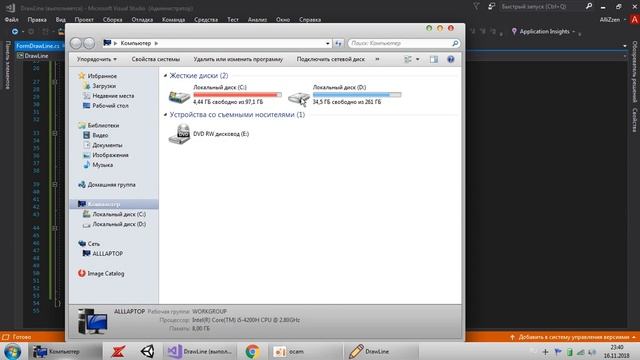The width and height of the screenshot is (640, 360).
Task: Open the address bar history dropdown
Action: tap(327, 43)
